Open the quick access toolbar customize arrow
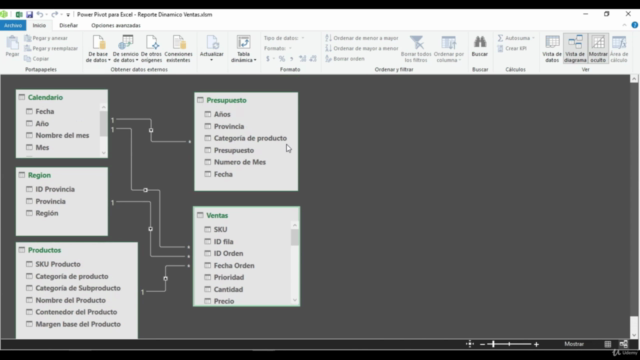The image size is (640, 360). (x=68, y=15)
